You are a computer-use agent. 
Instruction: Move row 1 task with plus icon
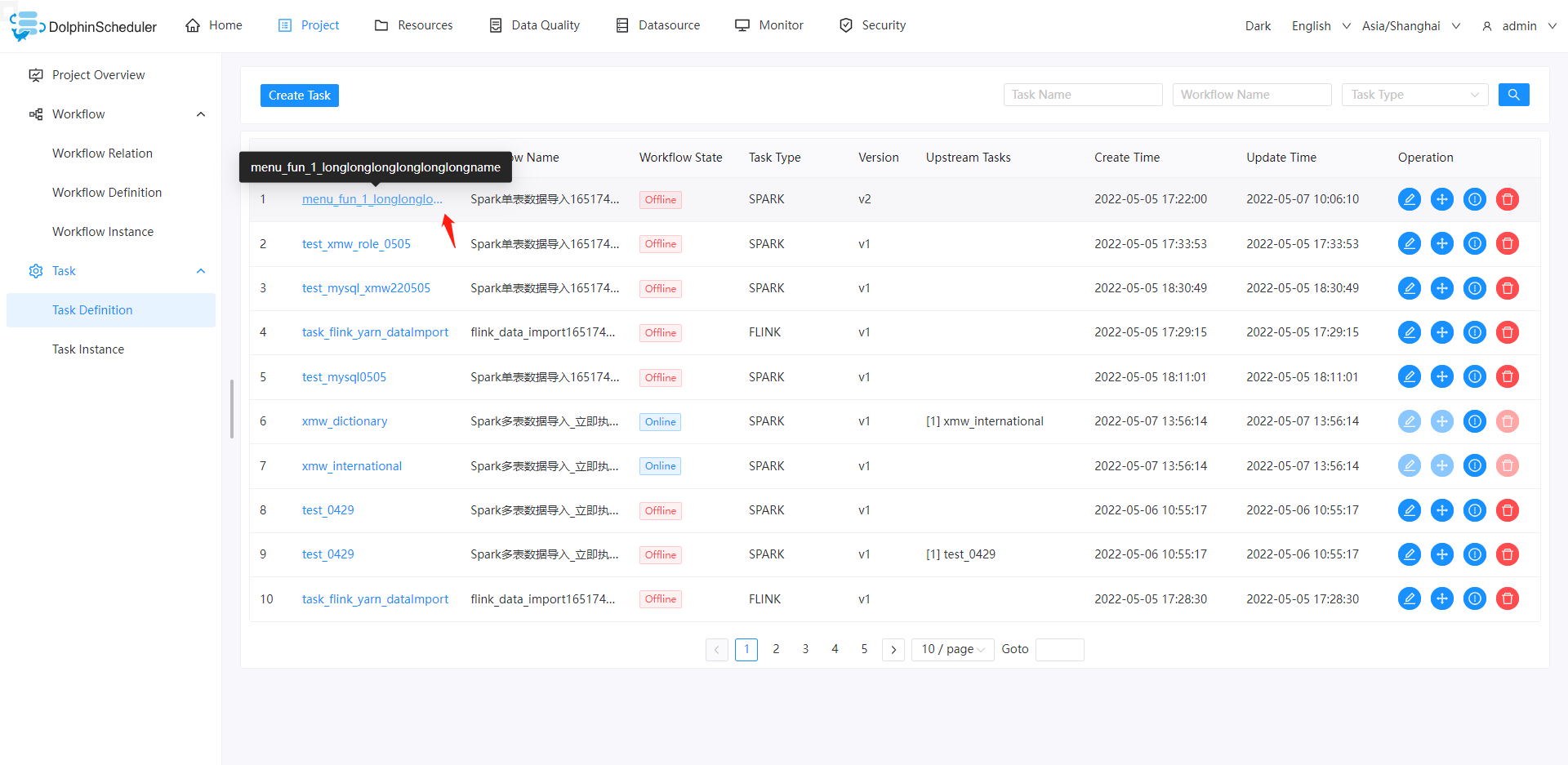tap(1442, 199)
